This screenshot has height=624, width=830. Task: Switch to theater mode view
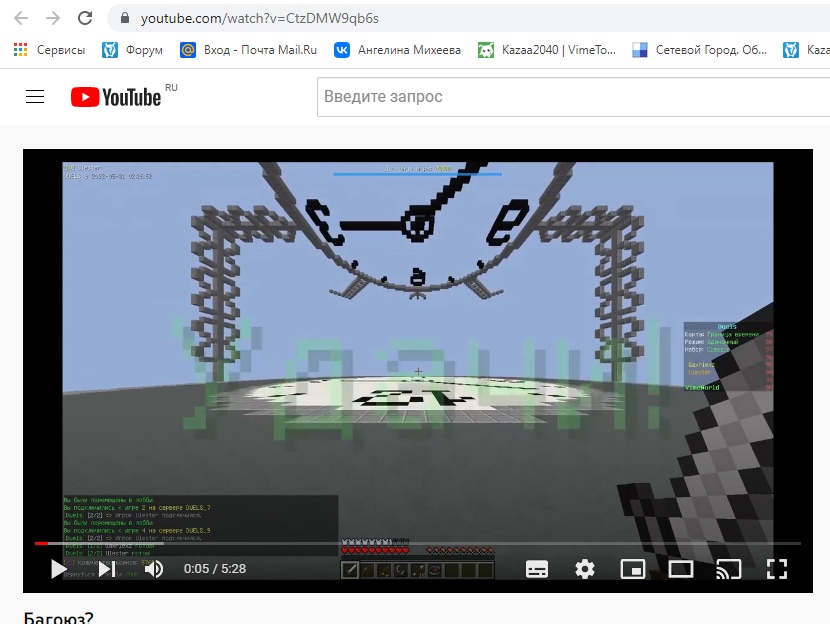(x=681, y=569)
